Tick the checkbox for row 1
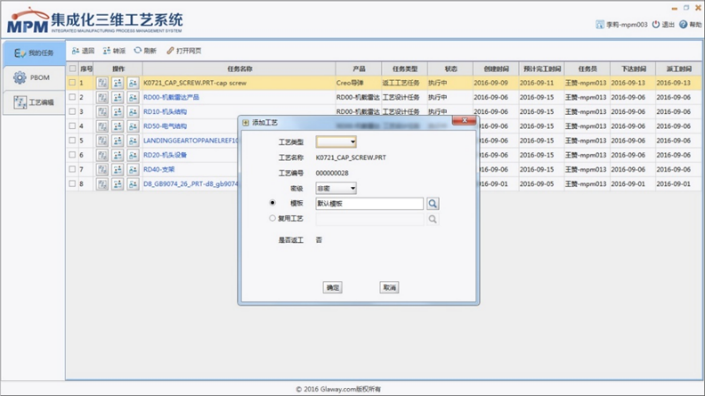The width and height of the screenshot is (705, 396). tap(72, 83)
